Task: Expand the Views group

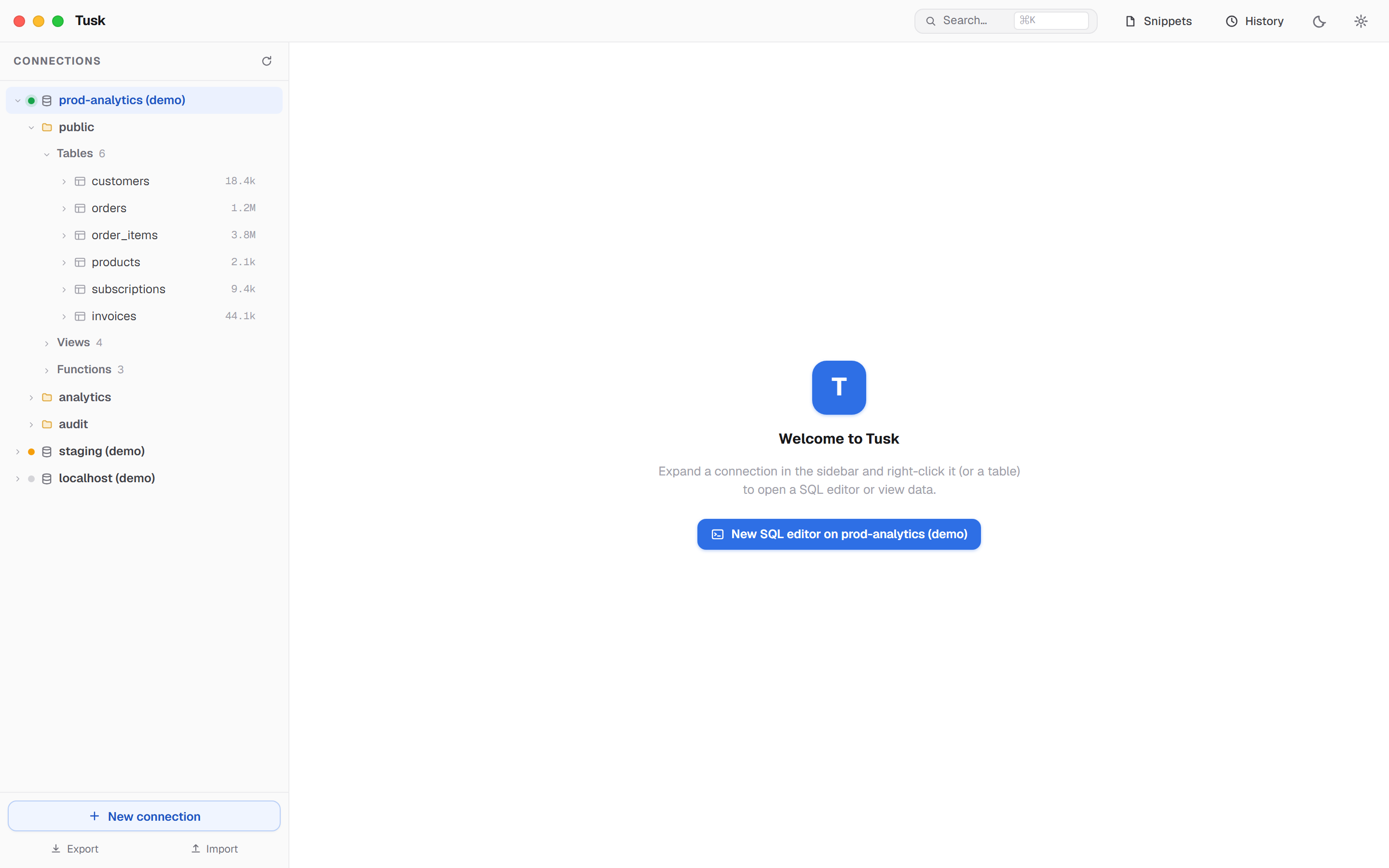Action: [x=47, y=343]
